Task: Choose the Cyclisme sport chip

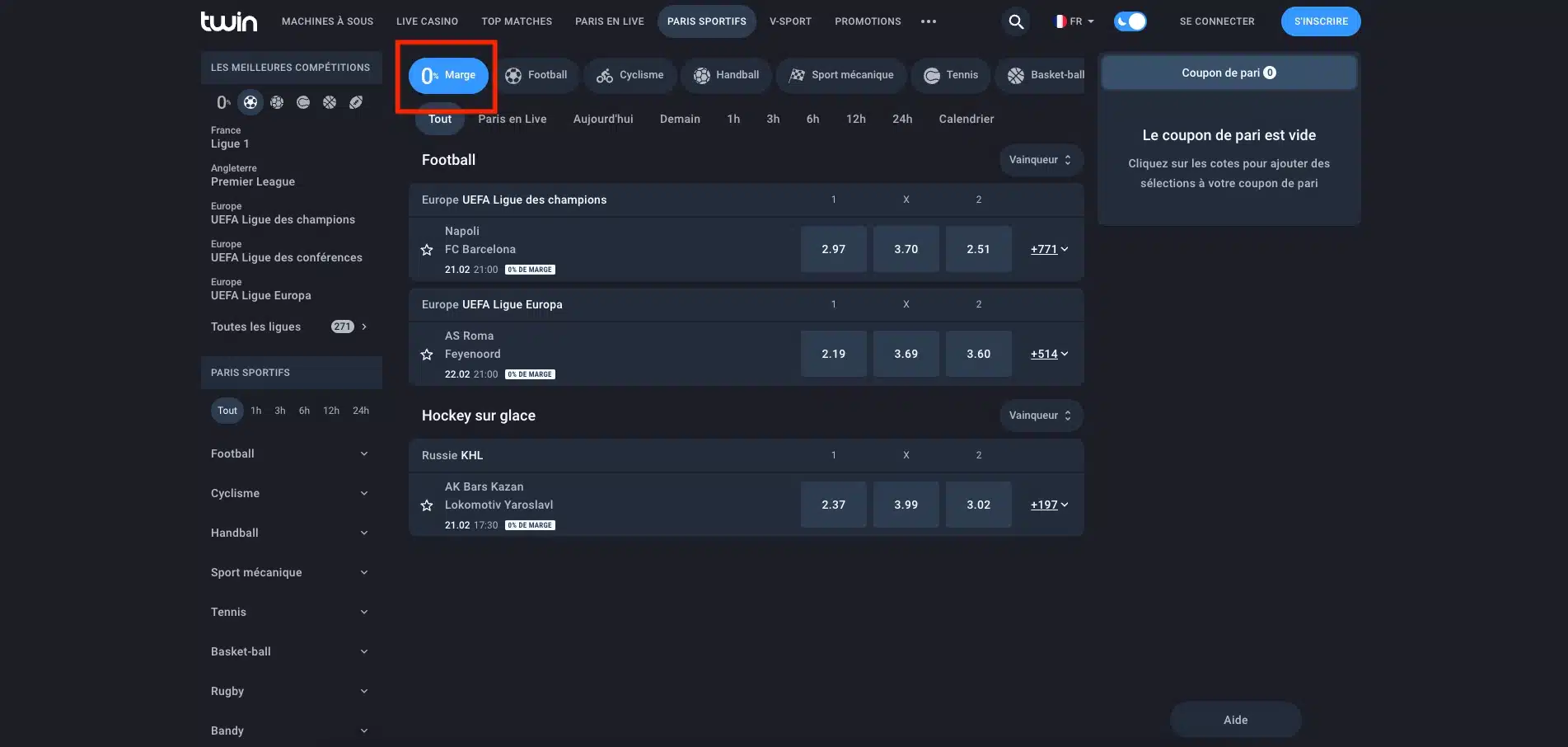Action: 630,75
